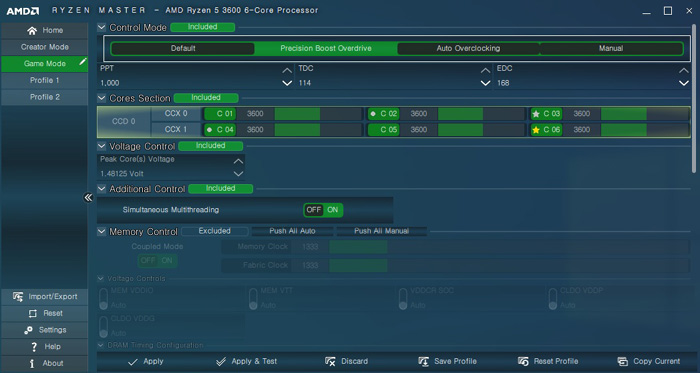This screenshot has height=373, width=700.
Task: Click the Home house icon in sidebar
Action: tap(32, 31)
